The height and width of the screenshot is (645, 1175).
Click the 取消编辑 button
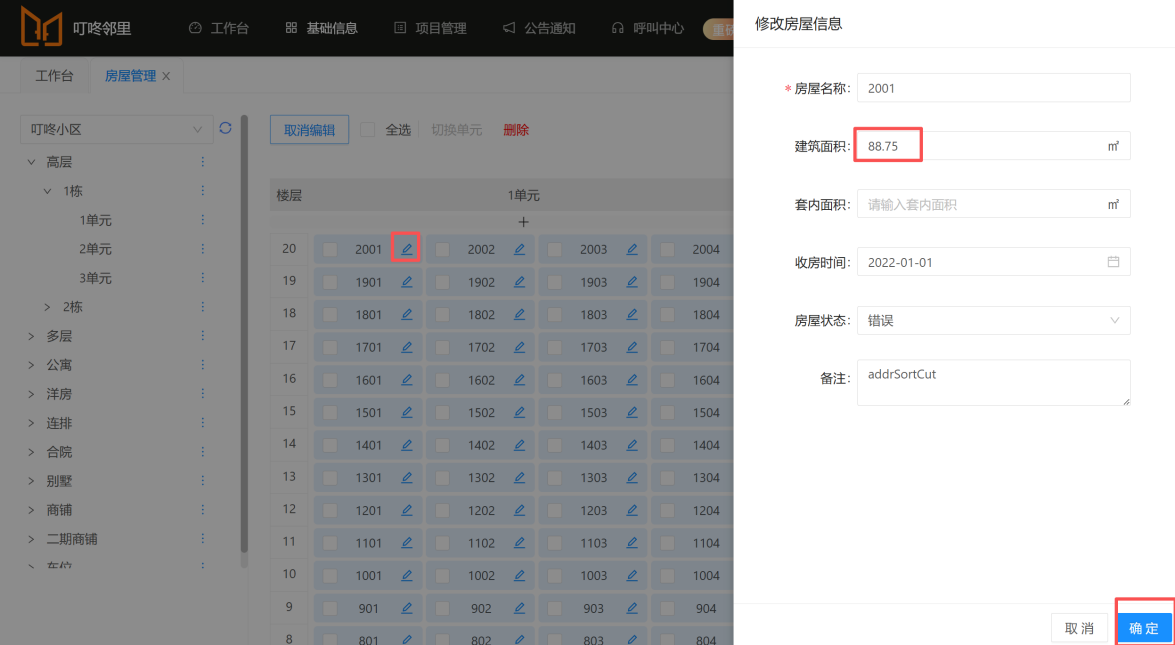click(309, 130)
